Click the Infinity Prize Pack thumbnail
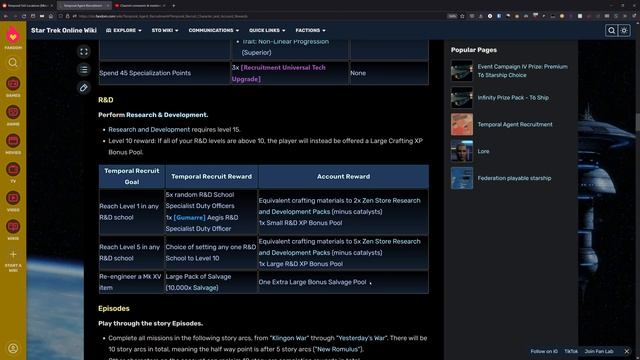The image size is (640, 360). tap(462, 98)
